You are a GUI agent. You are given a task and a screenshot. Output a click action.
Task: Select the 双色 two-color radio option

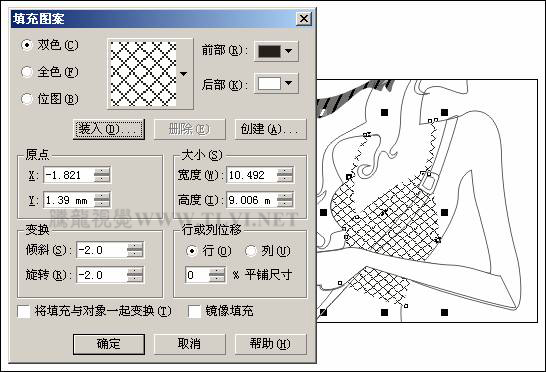point(27,45)
